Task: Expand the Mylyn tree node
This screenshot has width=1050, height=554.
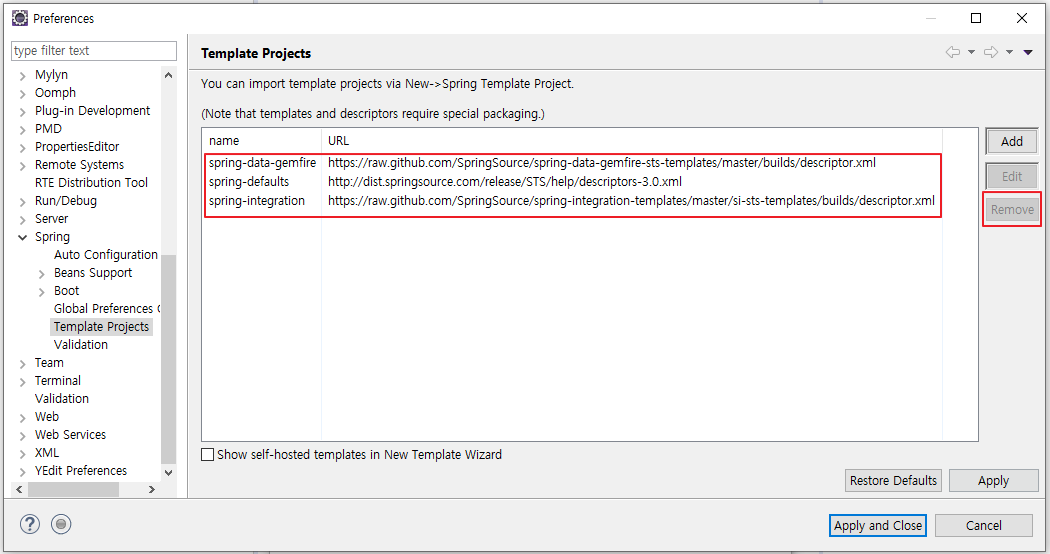Action: (x=23, y=76)
